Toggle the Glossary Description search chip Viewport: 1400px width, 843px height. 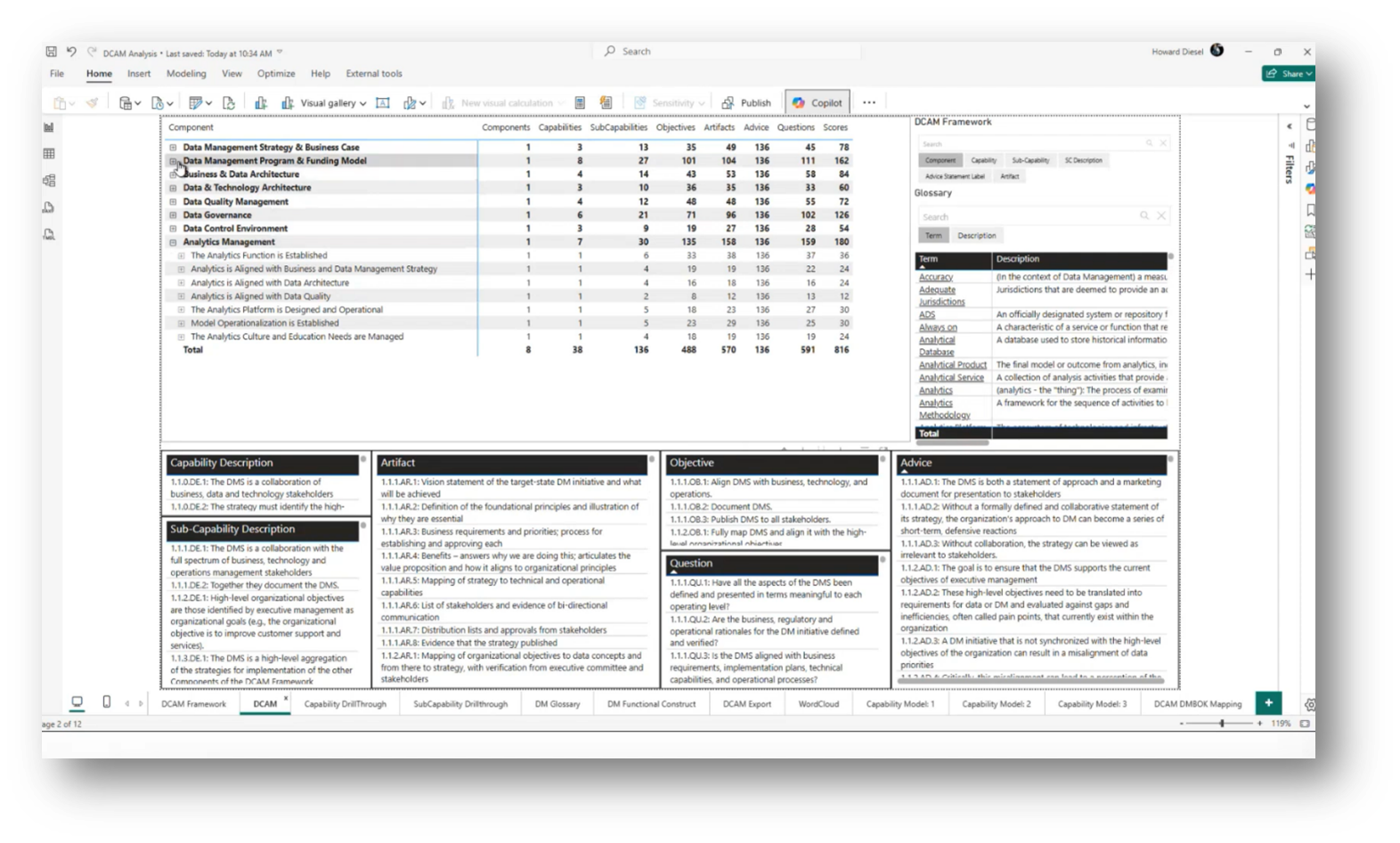[x=976, y=236]
